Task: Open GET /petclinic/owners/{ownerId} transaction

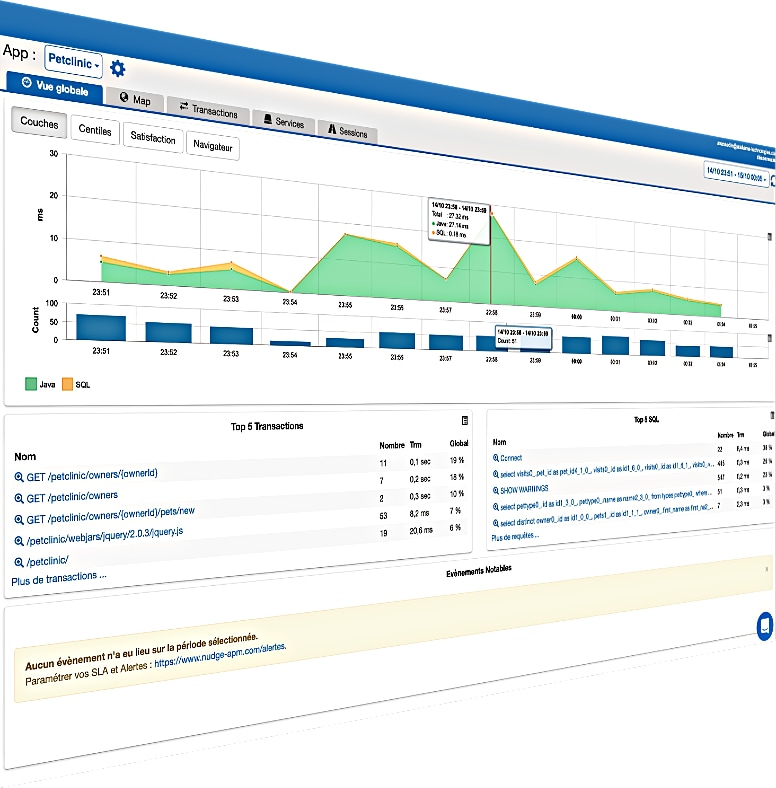Action: (x=92, y=475)
